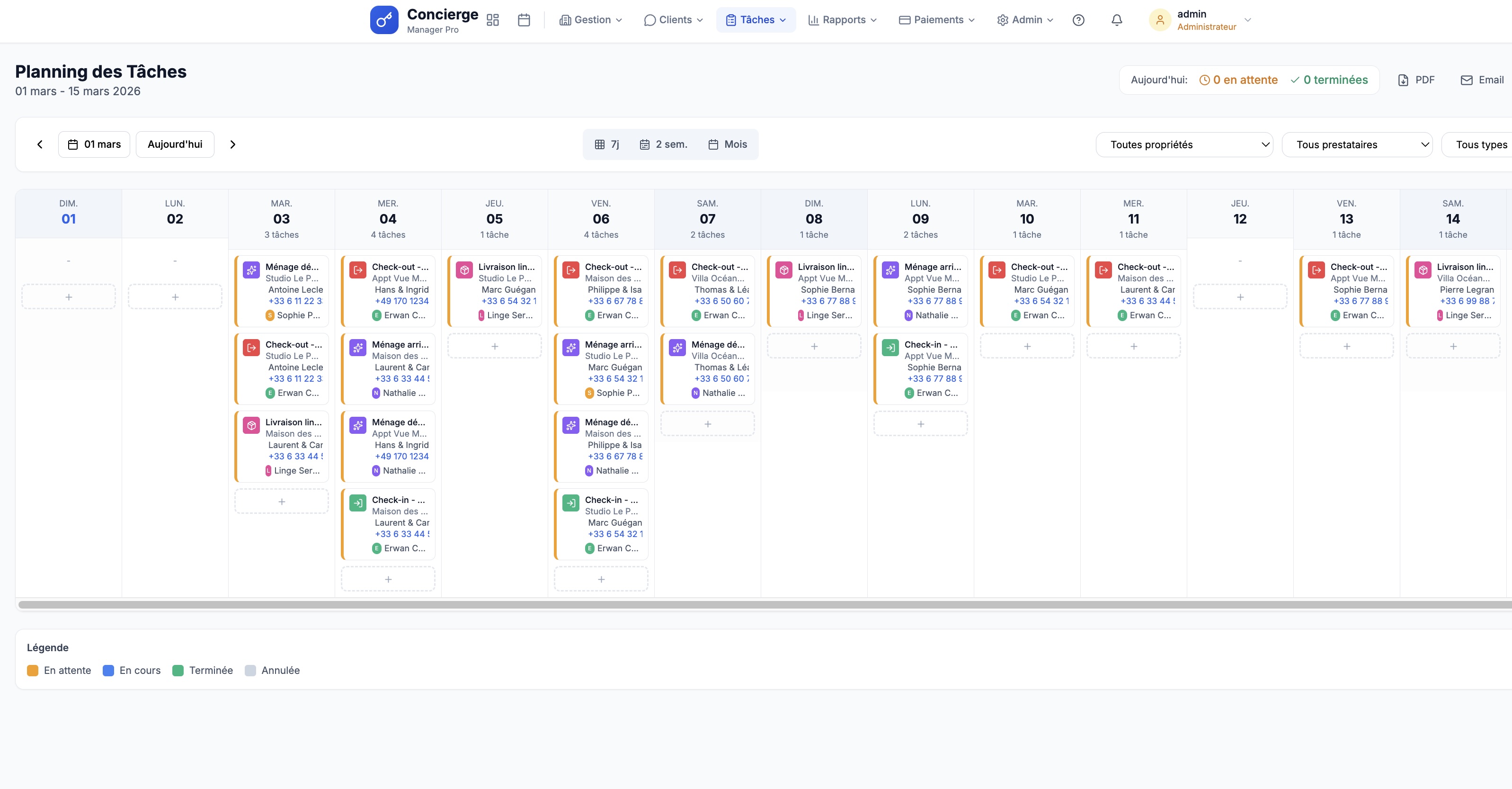1512x789 pixels.
Task: Open the Tous prestataires dropdown
Action: (1358, 144)
